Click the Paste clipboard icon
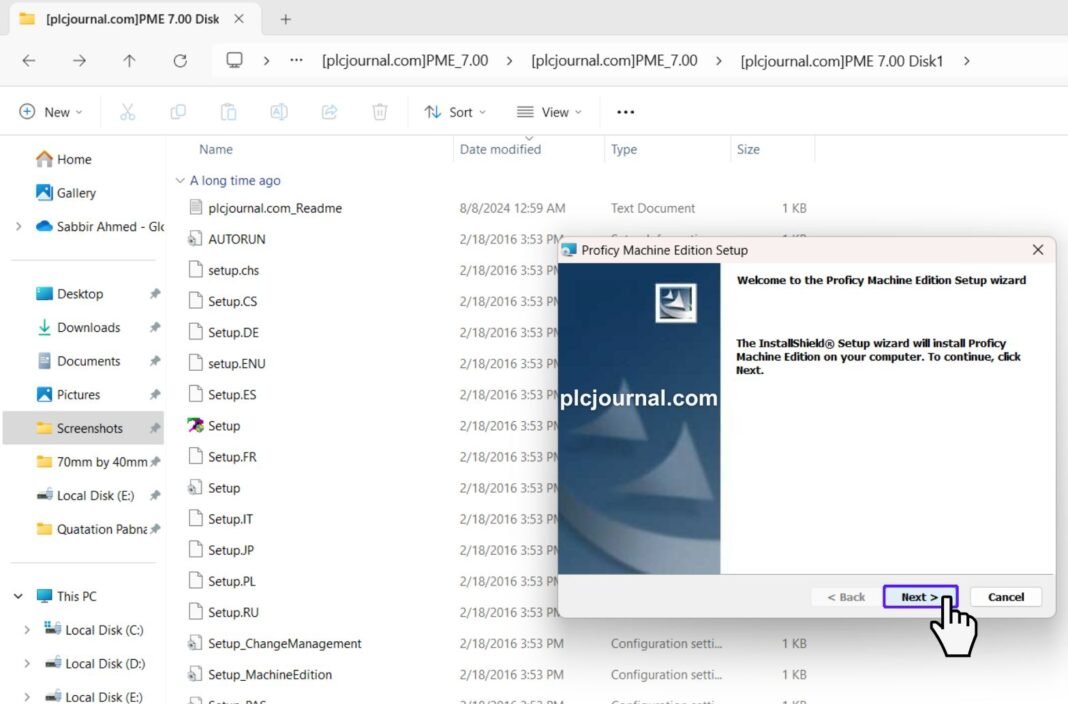 click(x=228, y=112)
